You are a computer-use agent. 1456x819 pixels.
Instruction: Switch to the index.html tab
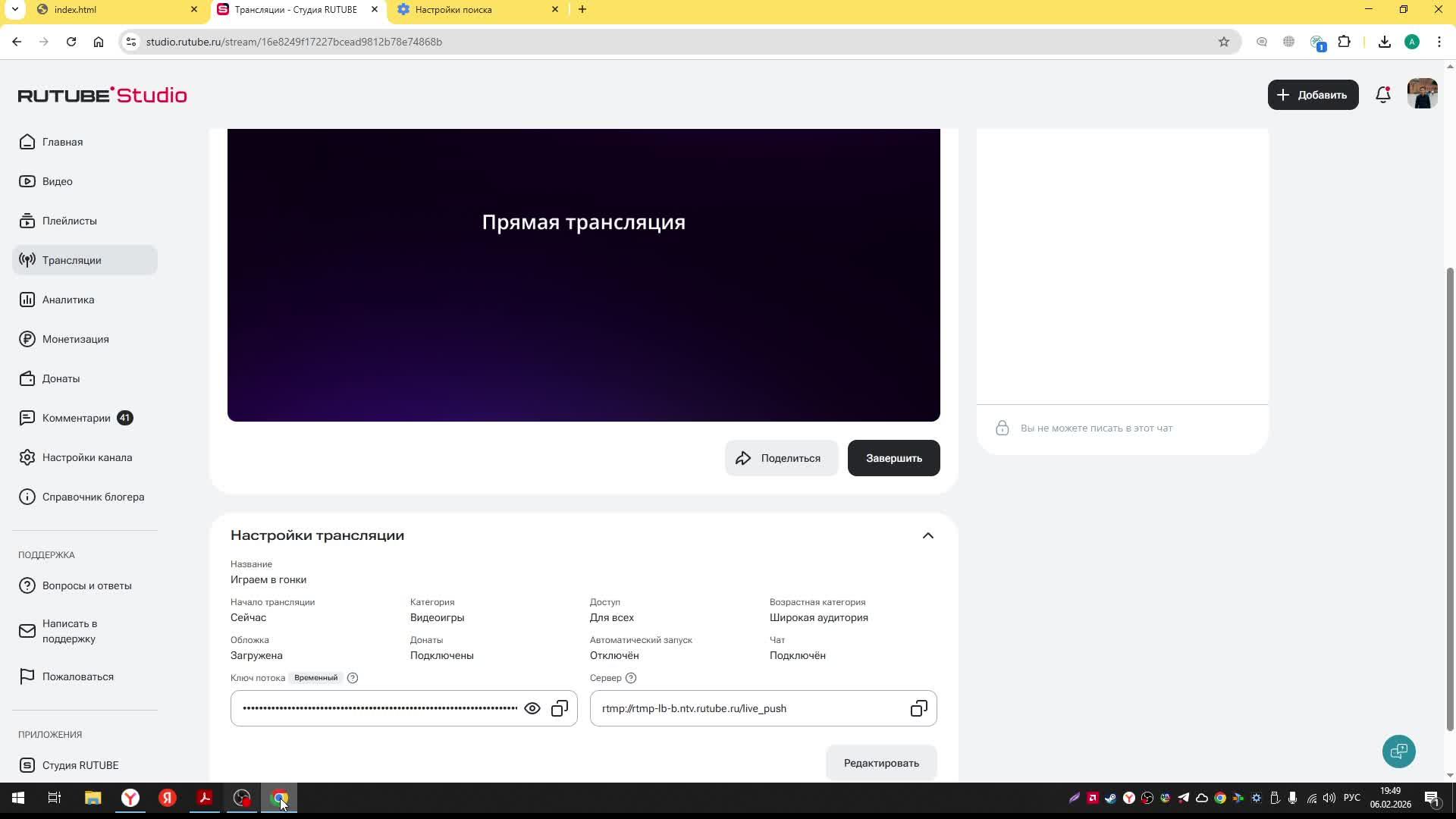pos(76,10)
